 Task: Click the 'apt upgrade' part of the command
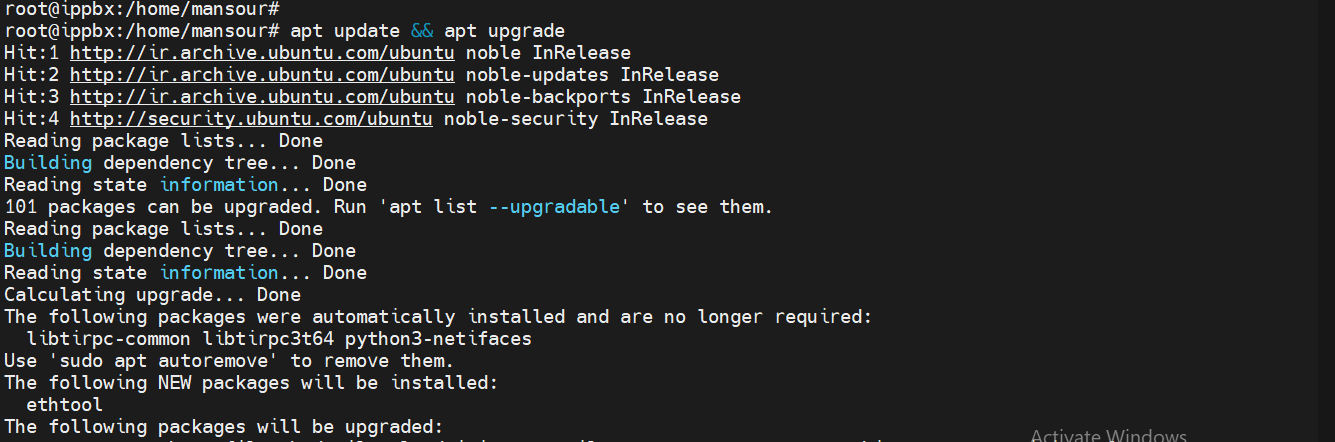click(504, 31)
